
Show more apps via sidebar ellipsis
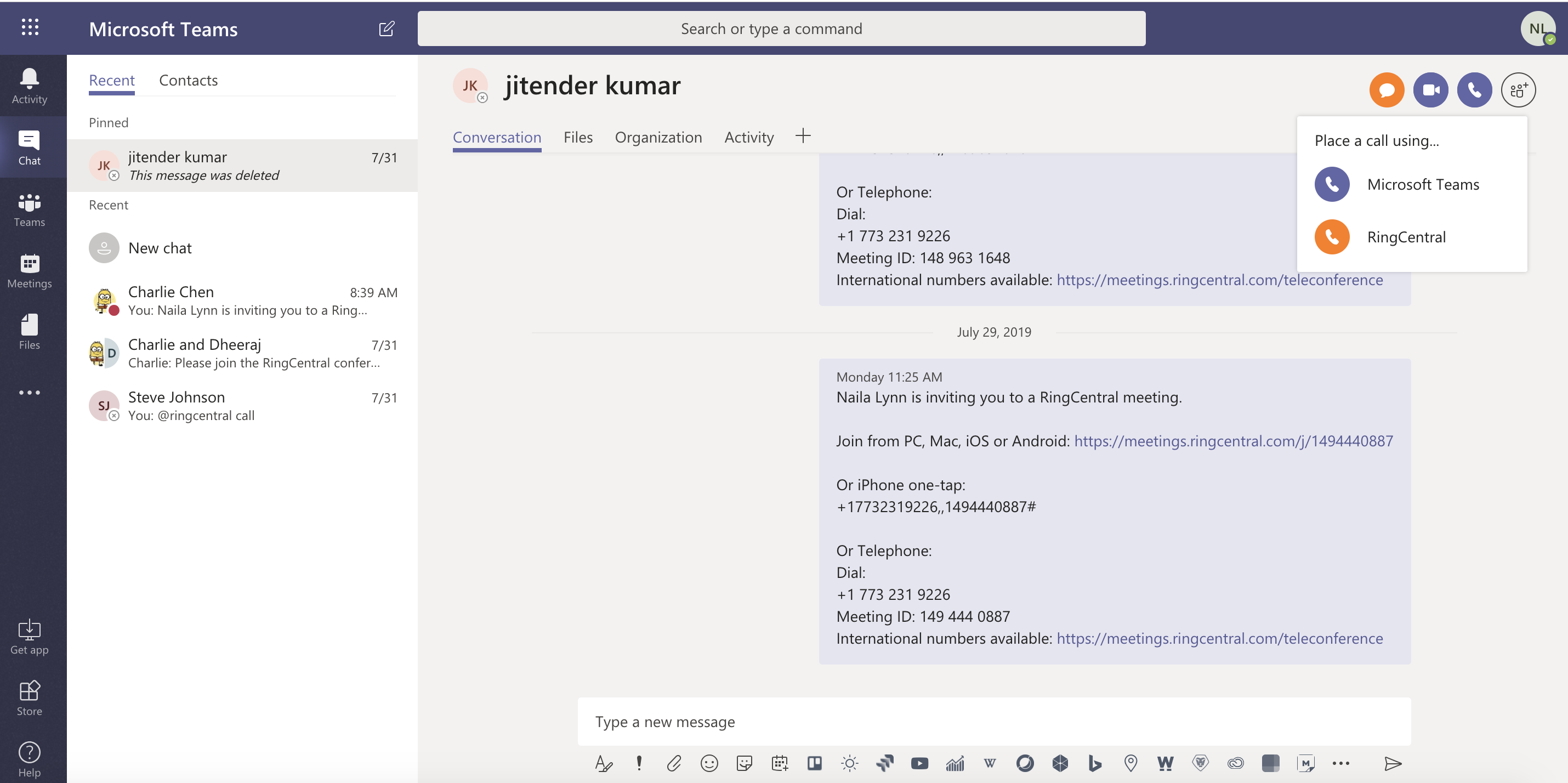pos(29,392)
